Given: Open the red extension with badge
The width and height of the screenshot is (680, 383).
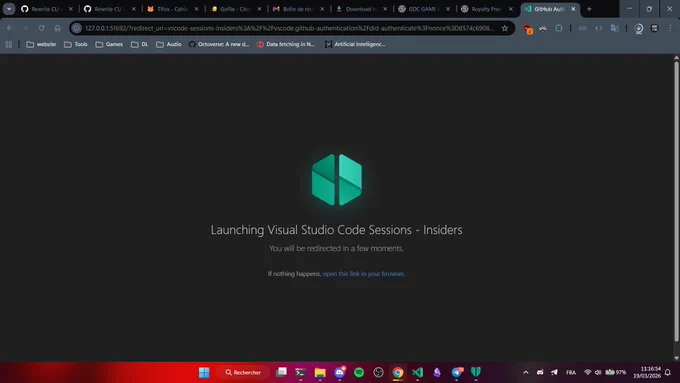Looking at the screenshot, I should pyautogui.click(x=528, y=29).
